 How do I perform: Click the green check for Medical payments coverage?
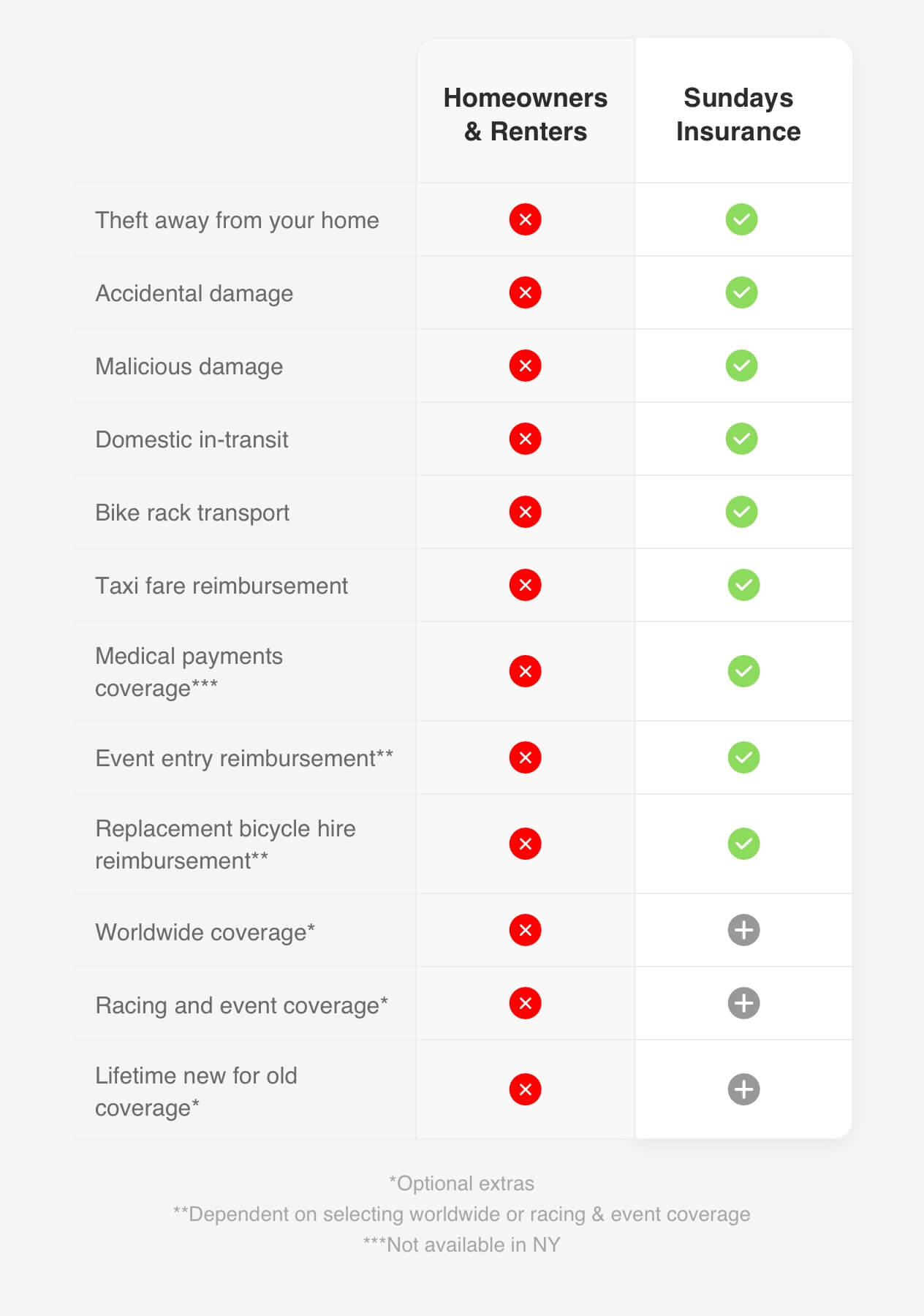point(743,671)
